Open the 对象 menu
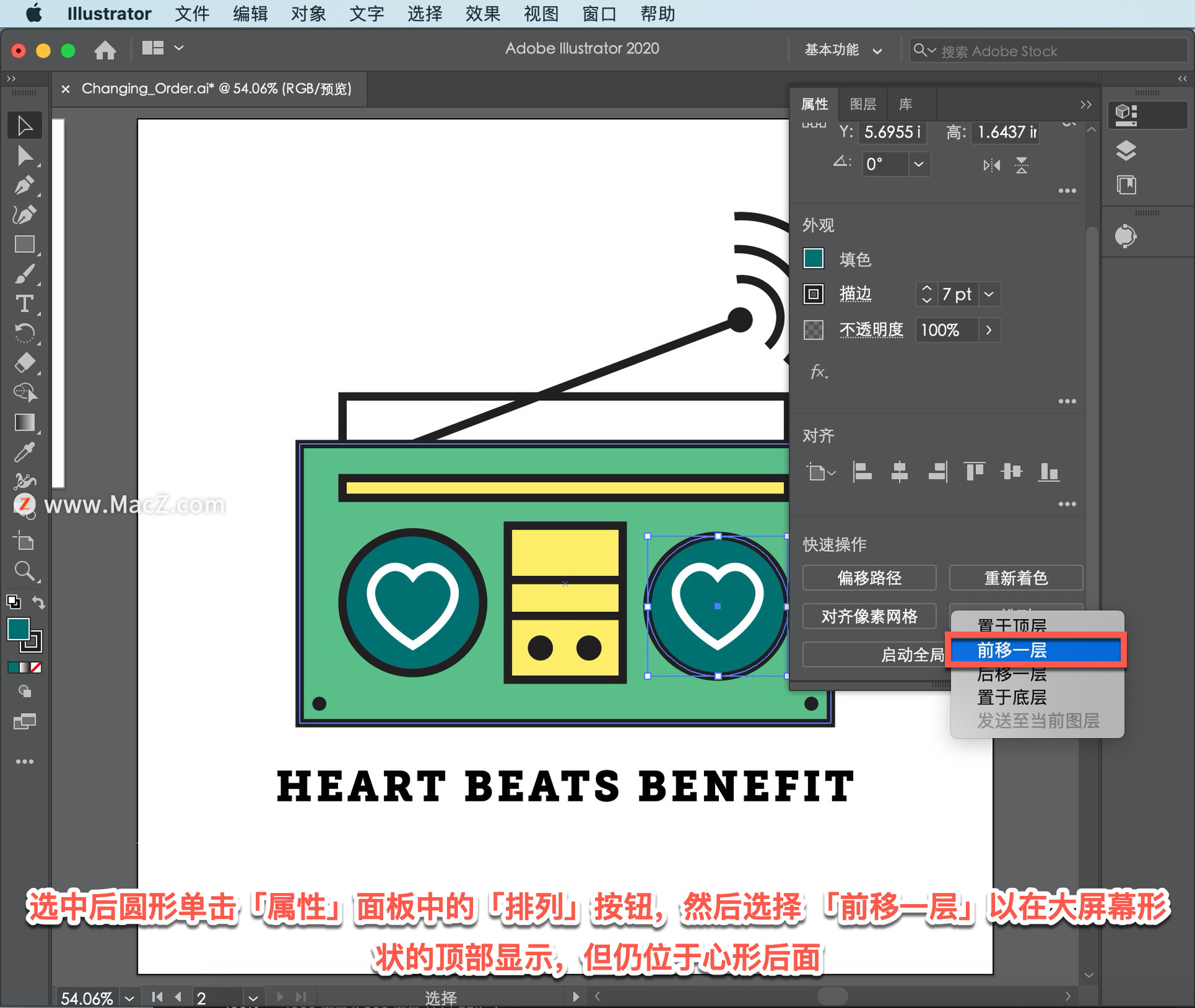 (309, 14)
